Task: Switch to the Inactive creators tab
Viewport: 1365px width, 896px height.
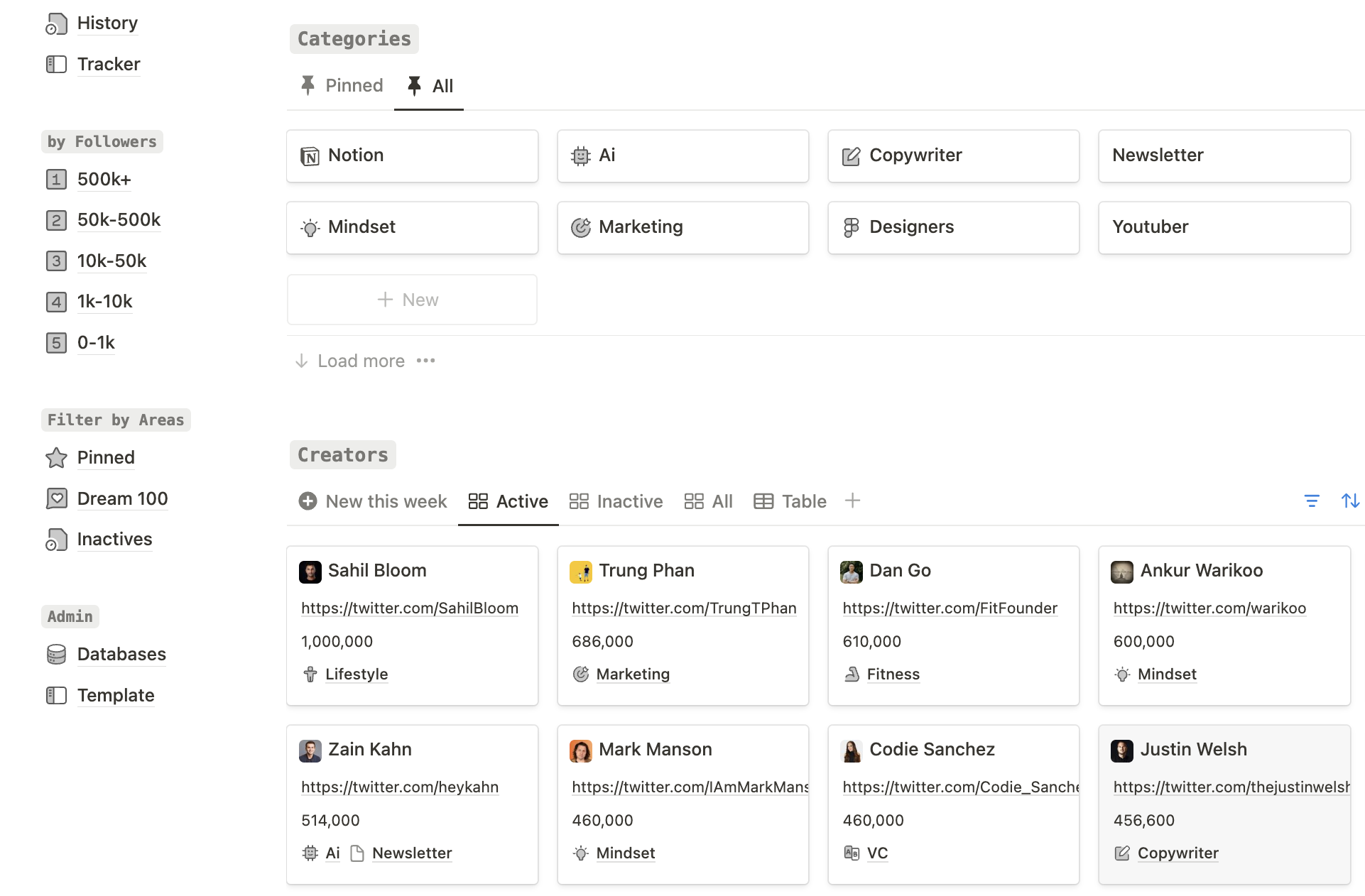Action: pos(616,501)
